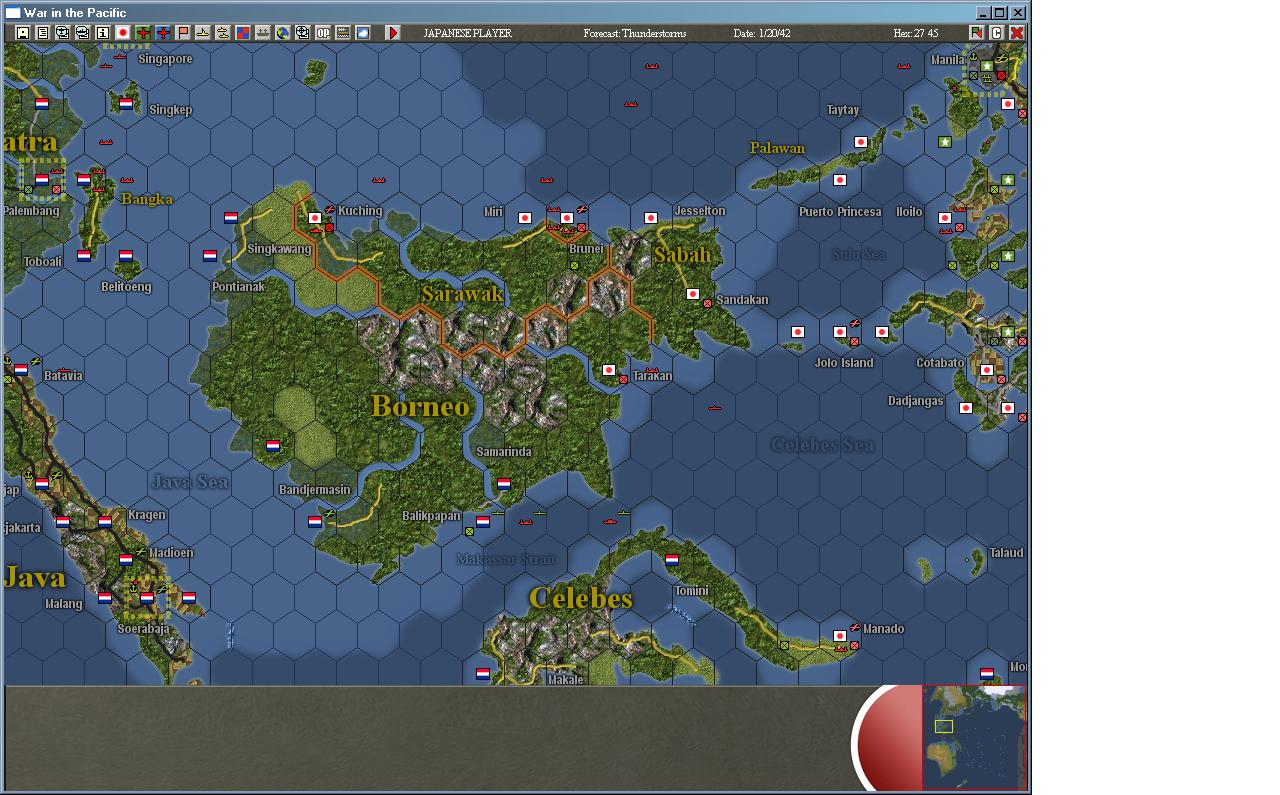Click the 'Sarawak' region label

click(x=462, y=293)
